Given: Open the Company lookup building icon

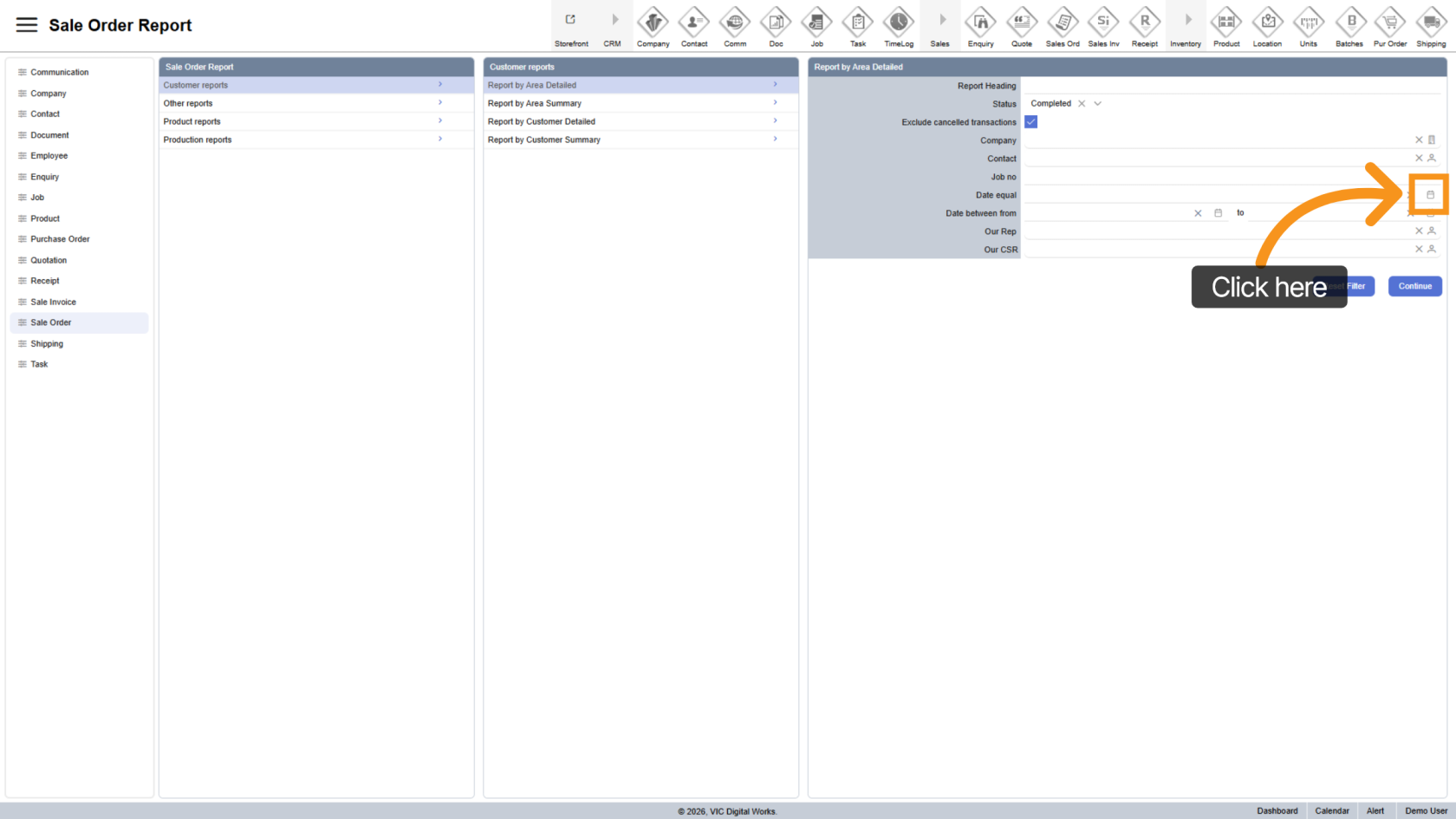Looking at the screenshot, I should pyautogui.click(x=1432, y=140).
